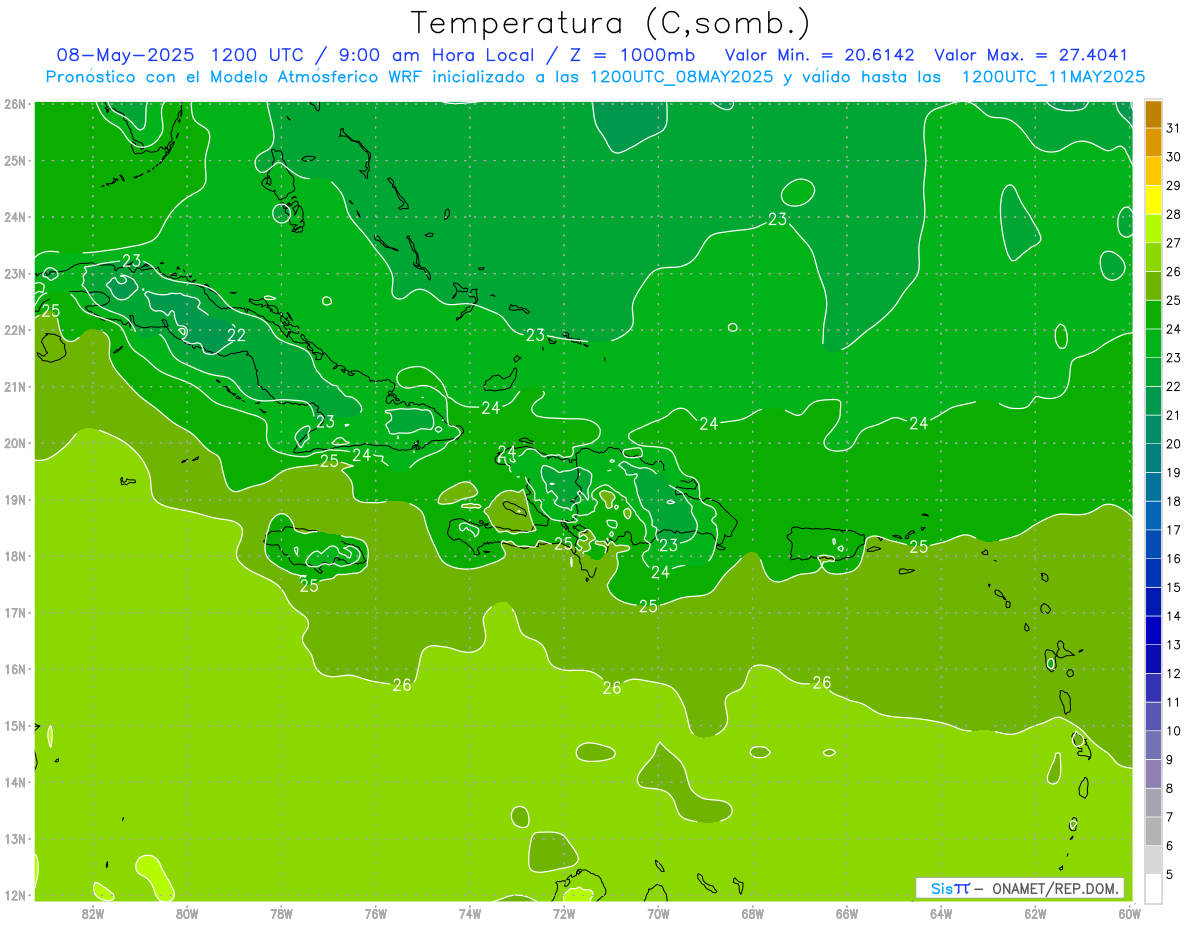Click the 76W longitude axis label
Viewport: 1200px width, 927px height.
click(x=376, y=913)
